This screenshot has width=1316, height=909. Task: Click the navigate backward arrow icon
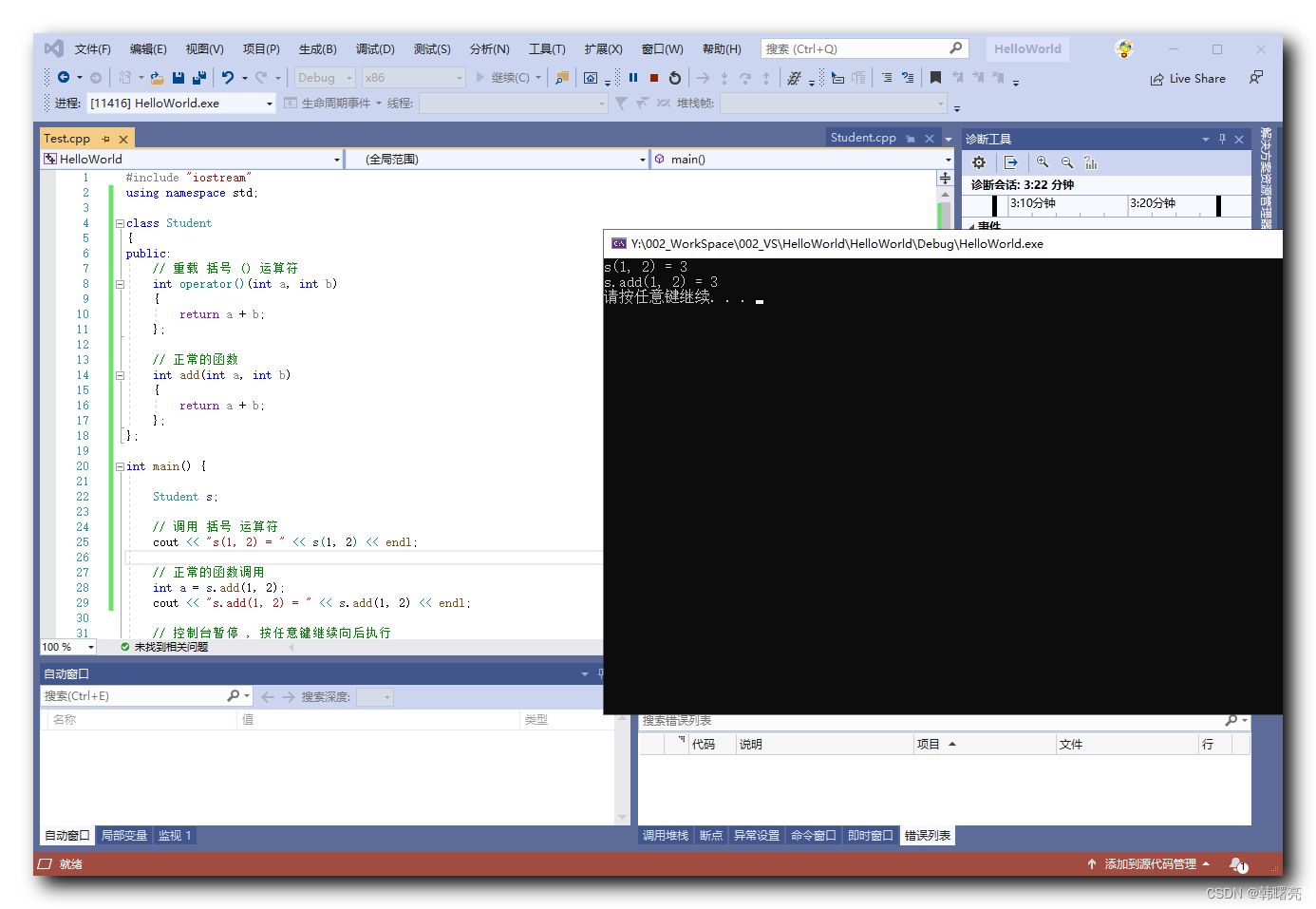click(x=64, y=78)
